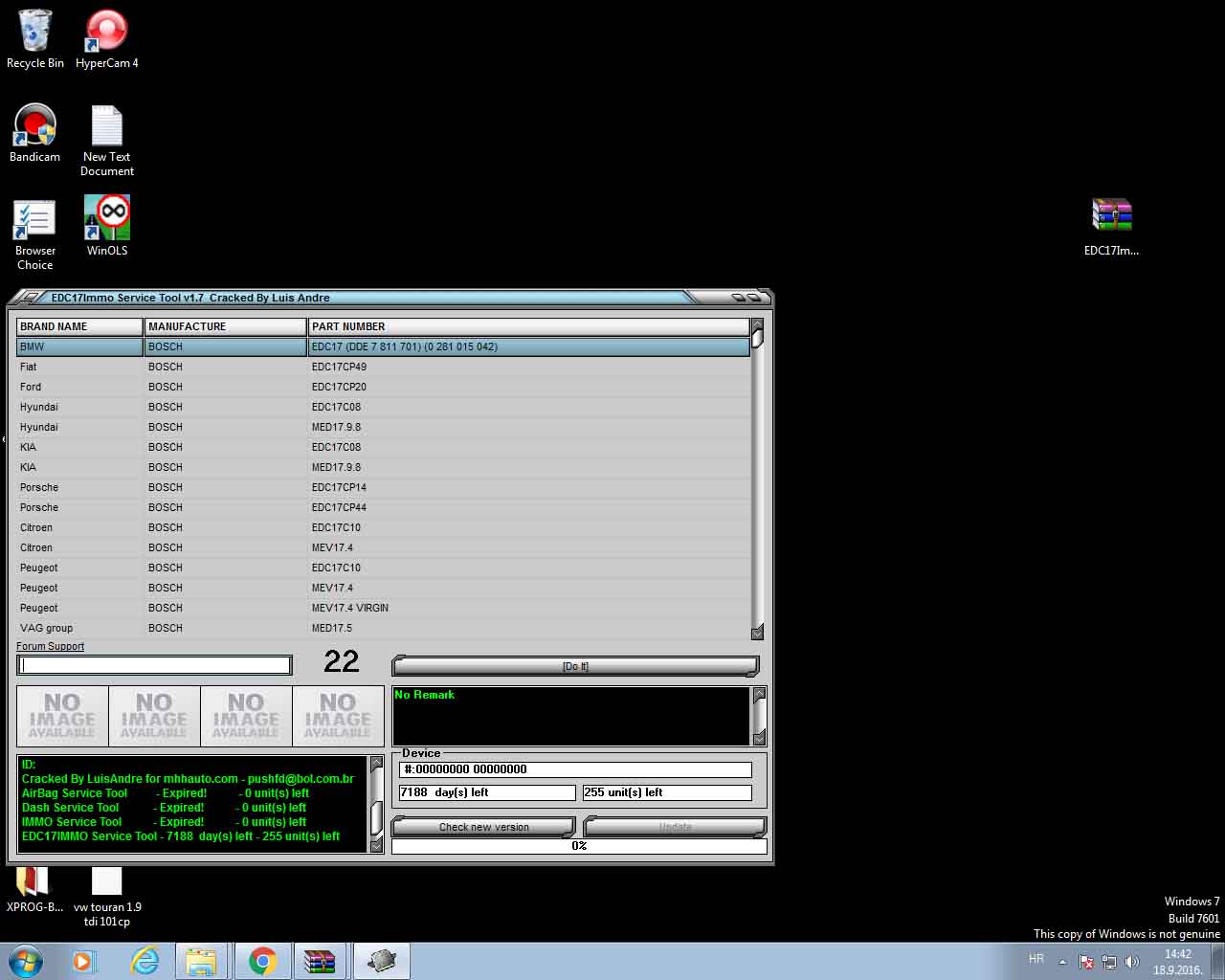Activate the EDC17Immo taskbar button
The width and height of the screenshot is (1225, 980).
(381, 961)
